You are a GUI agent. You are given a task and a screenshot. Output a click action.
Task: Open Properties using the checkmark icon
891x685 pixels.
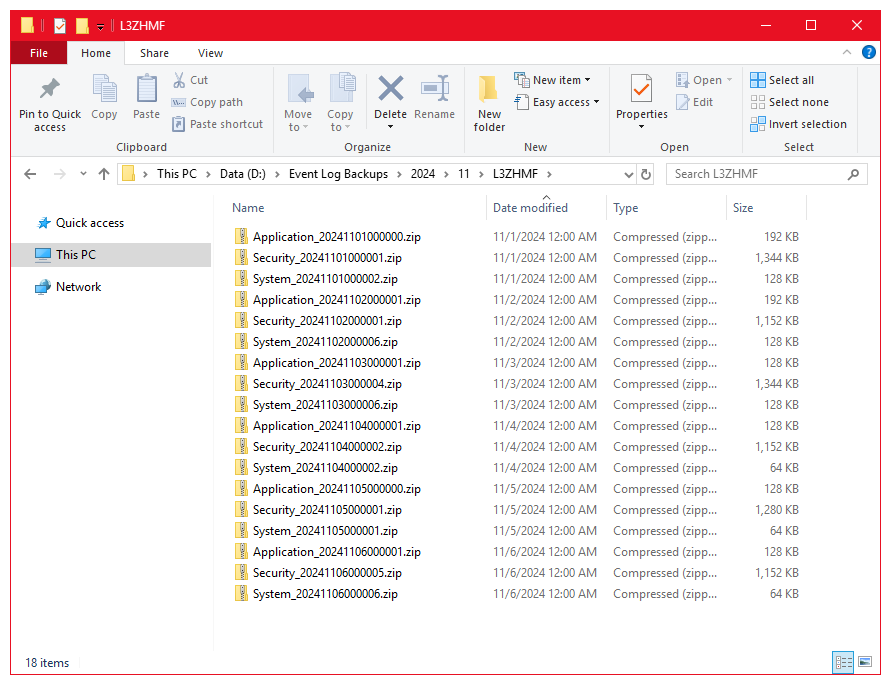click(641, 92)
